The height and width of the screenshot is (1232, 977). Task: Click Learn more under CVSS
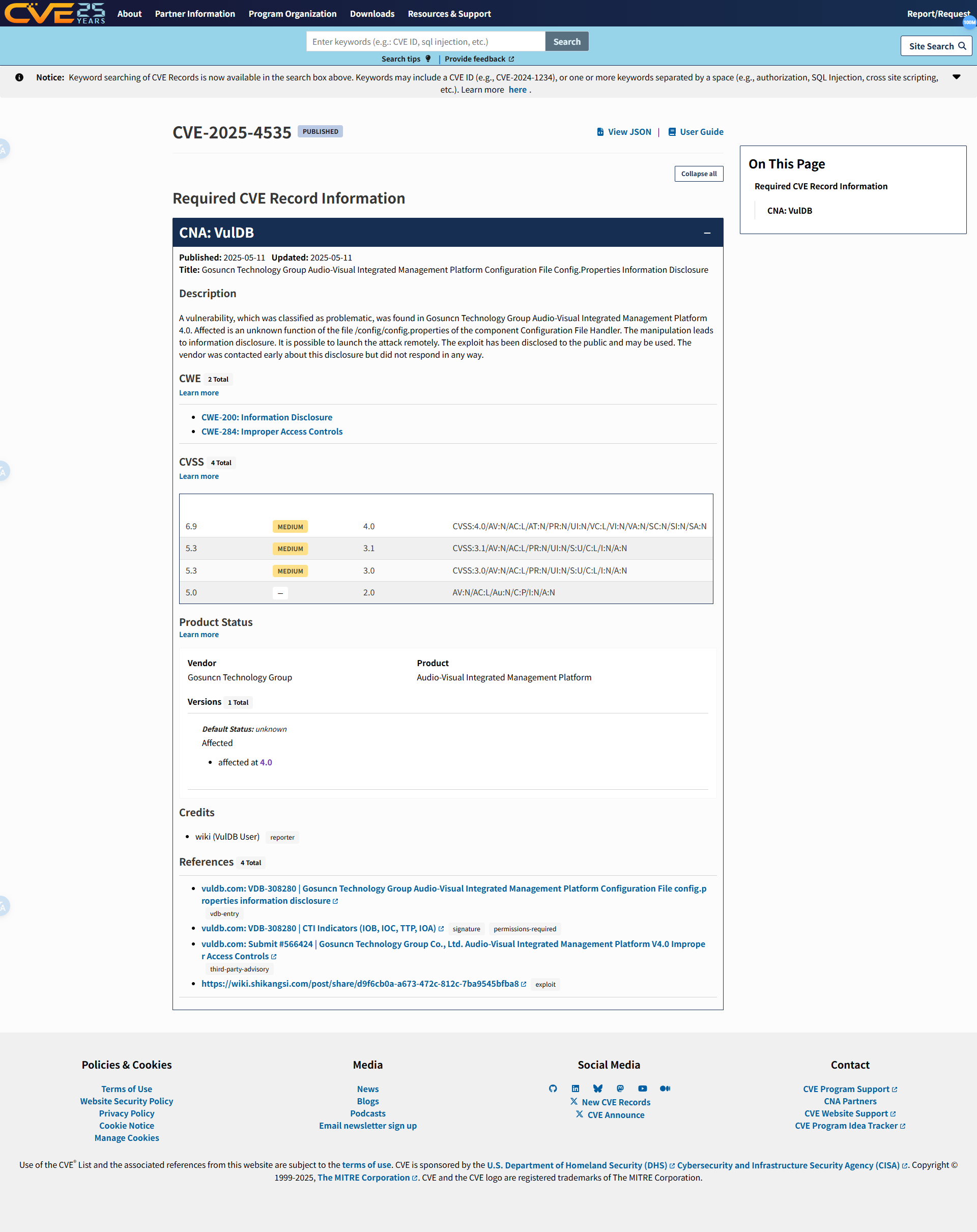click(x=199, y=476)
